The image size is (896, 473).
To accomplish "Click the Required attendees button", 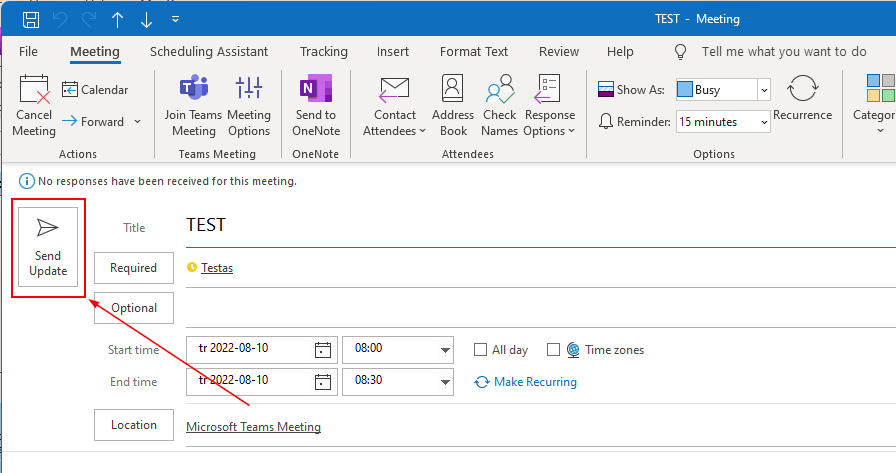I will [133, 268].
